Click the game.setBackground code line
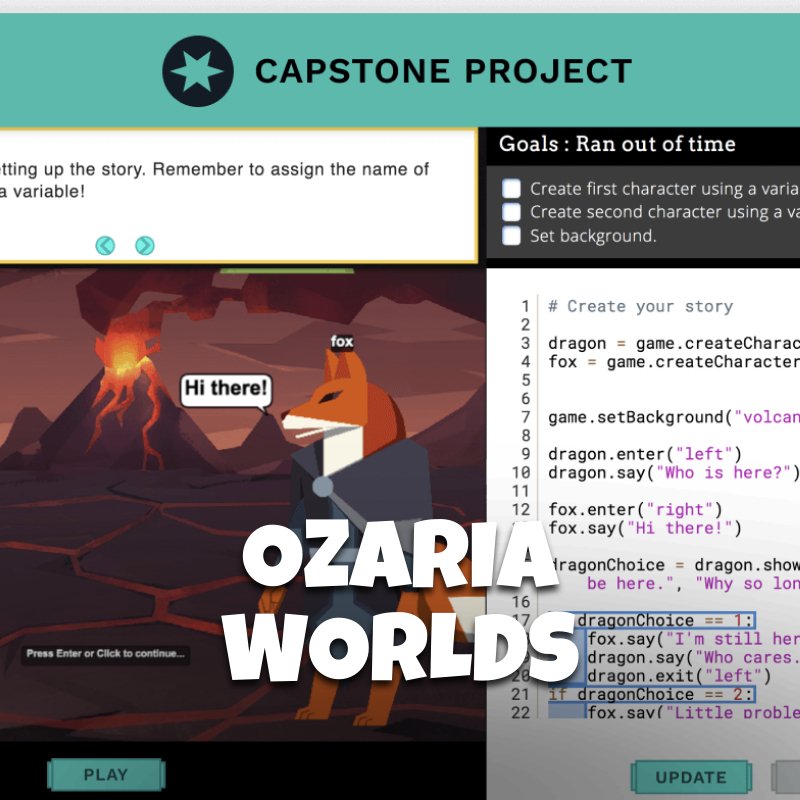 pyautogui.click(x=673, y=417)
